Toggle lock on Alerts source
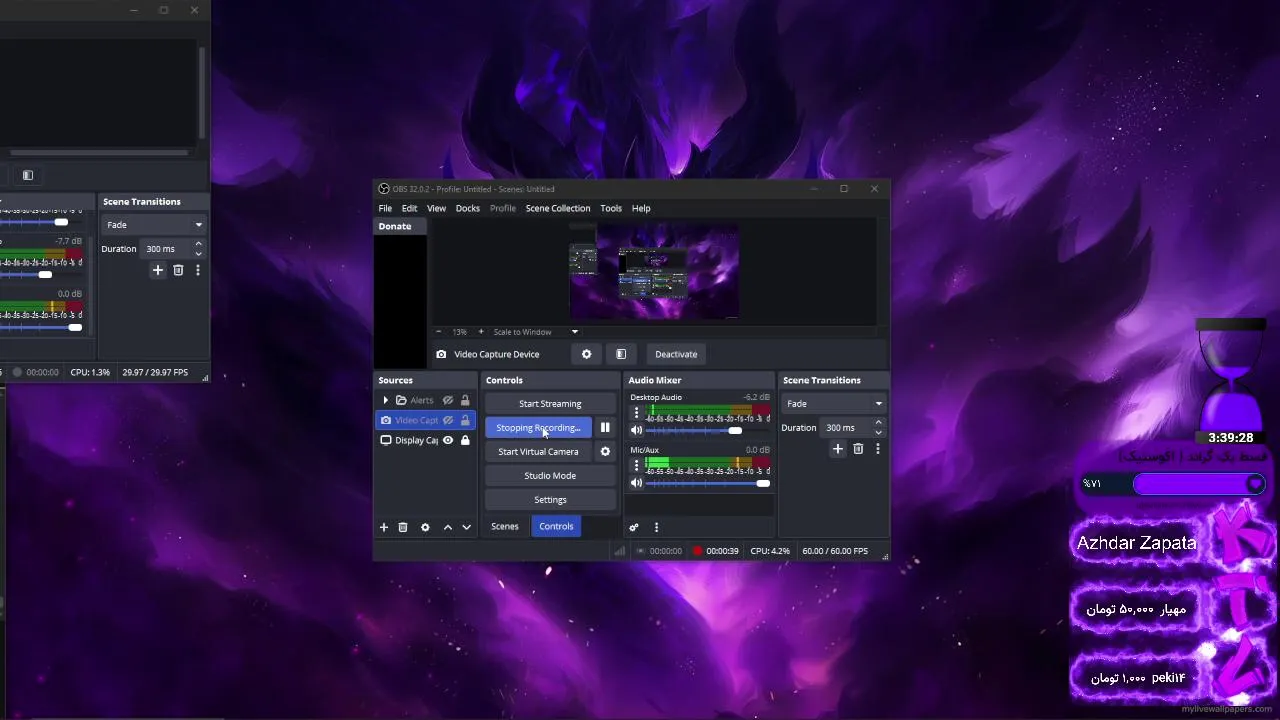 (465, 400)
